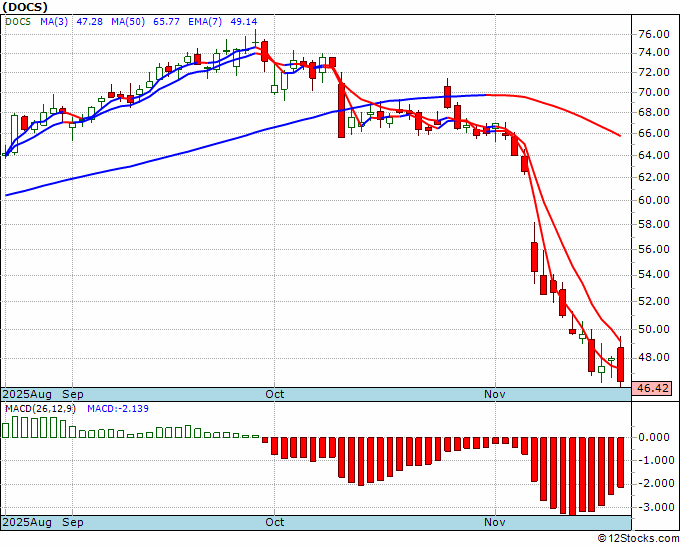Click the MACD(26,12,9) indicator label
The image size is (680, 546).
click(x=40, y=409)
